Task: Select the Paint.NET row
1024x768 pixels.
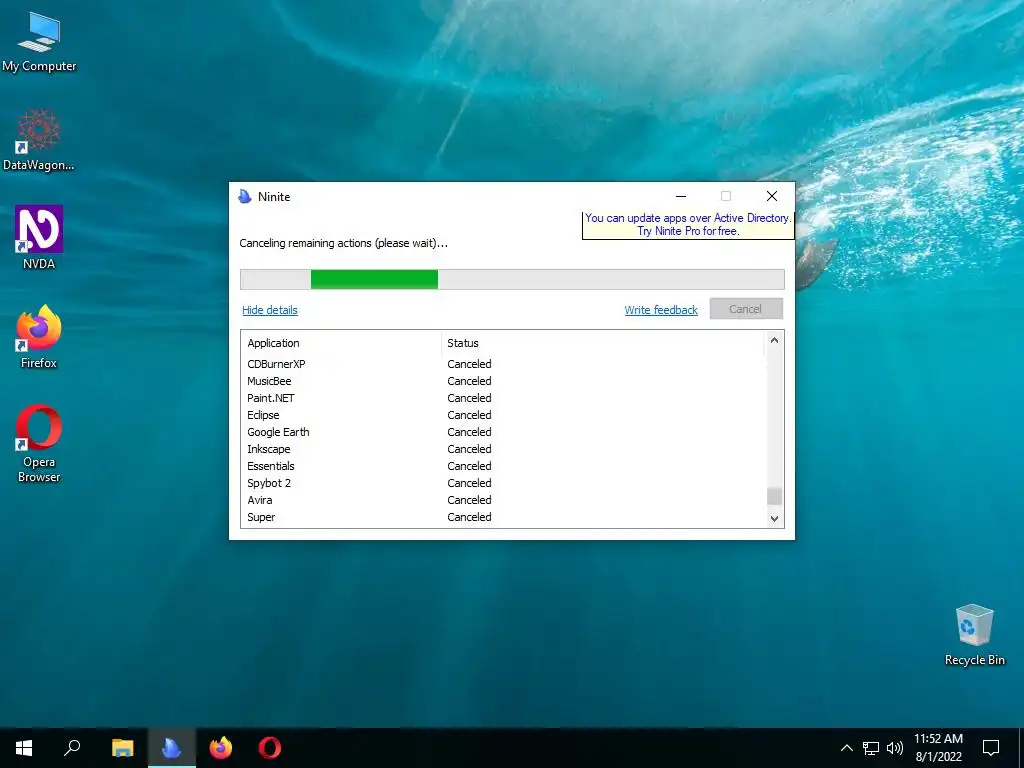Action: (504, 398)
